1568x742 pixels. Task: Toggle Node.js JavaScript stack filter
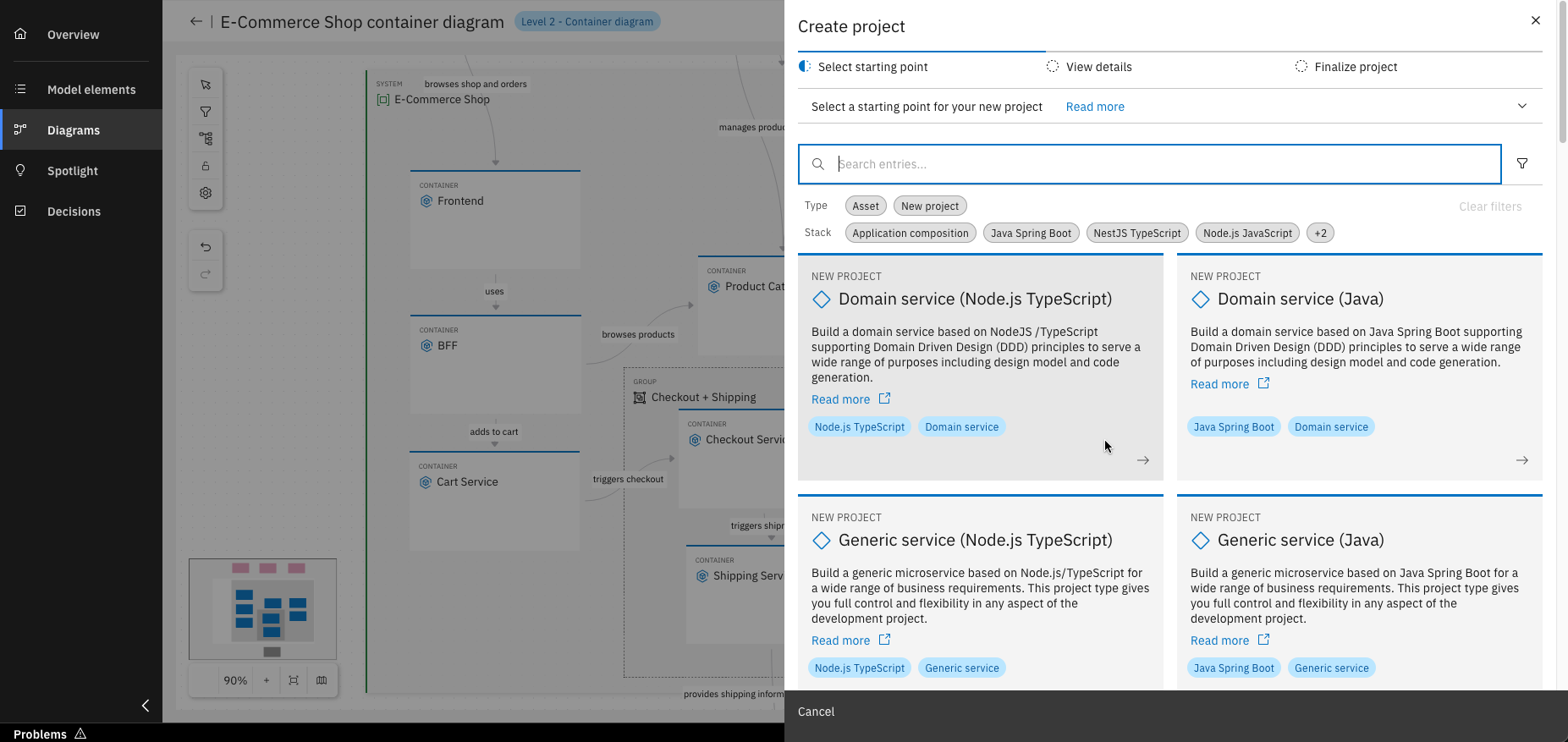1248,233
